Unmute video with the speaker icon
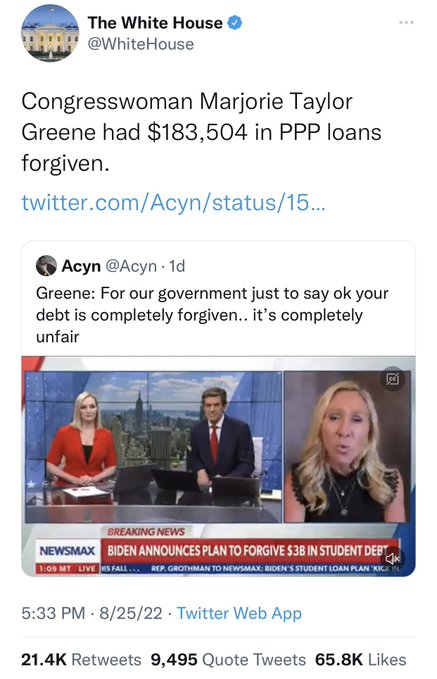The width and height of the screenshot is (437, 679). (392, 558)
